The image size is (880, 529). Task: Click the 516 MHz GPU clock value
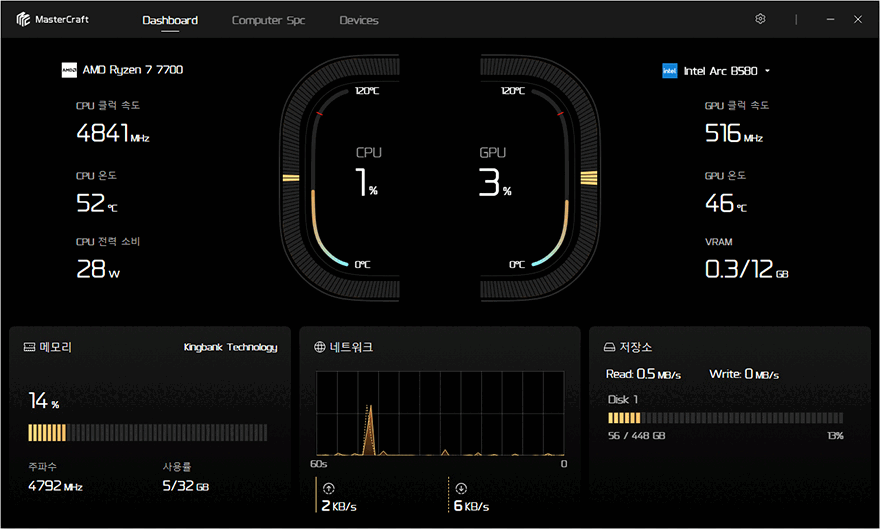734,133
